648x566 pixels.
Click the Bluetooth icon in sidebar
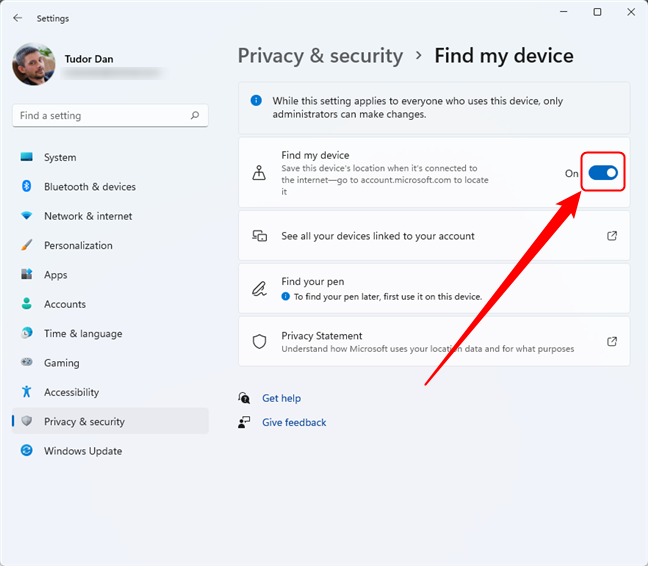[x=26, y=186]
